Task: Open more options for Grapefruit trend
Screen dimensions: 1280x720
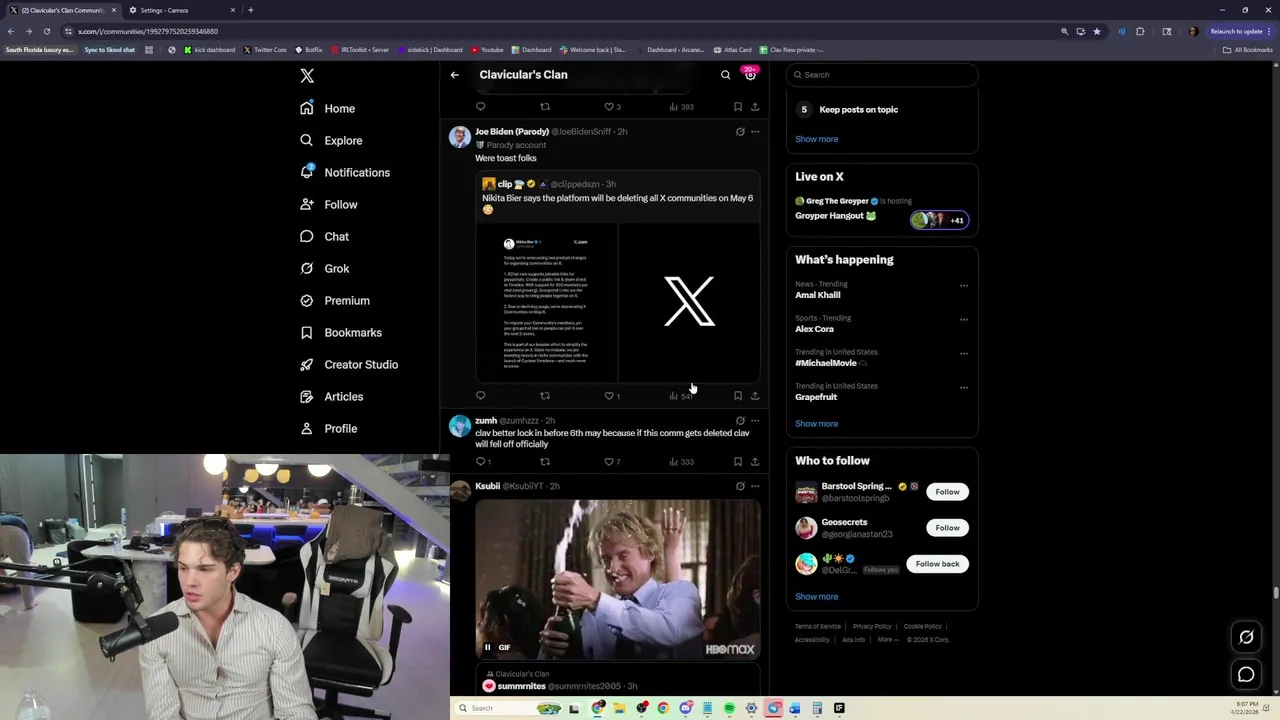Action: (964, 388)
